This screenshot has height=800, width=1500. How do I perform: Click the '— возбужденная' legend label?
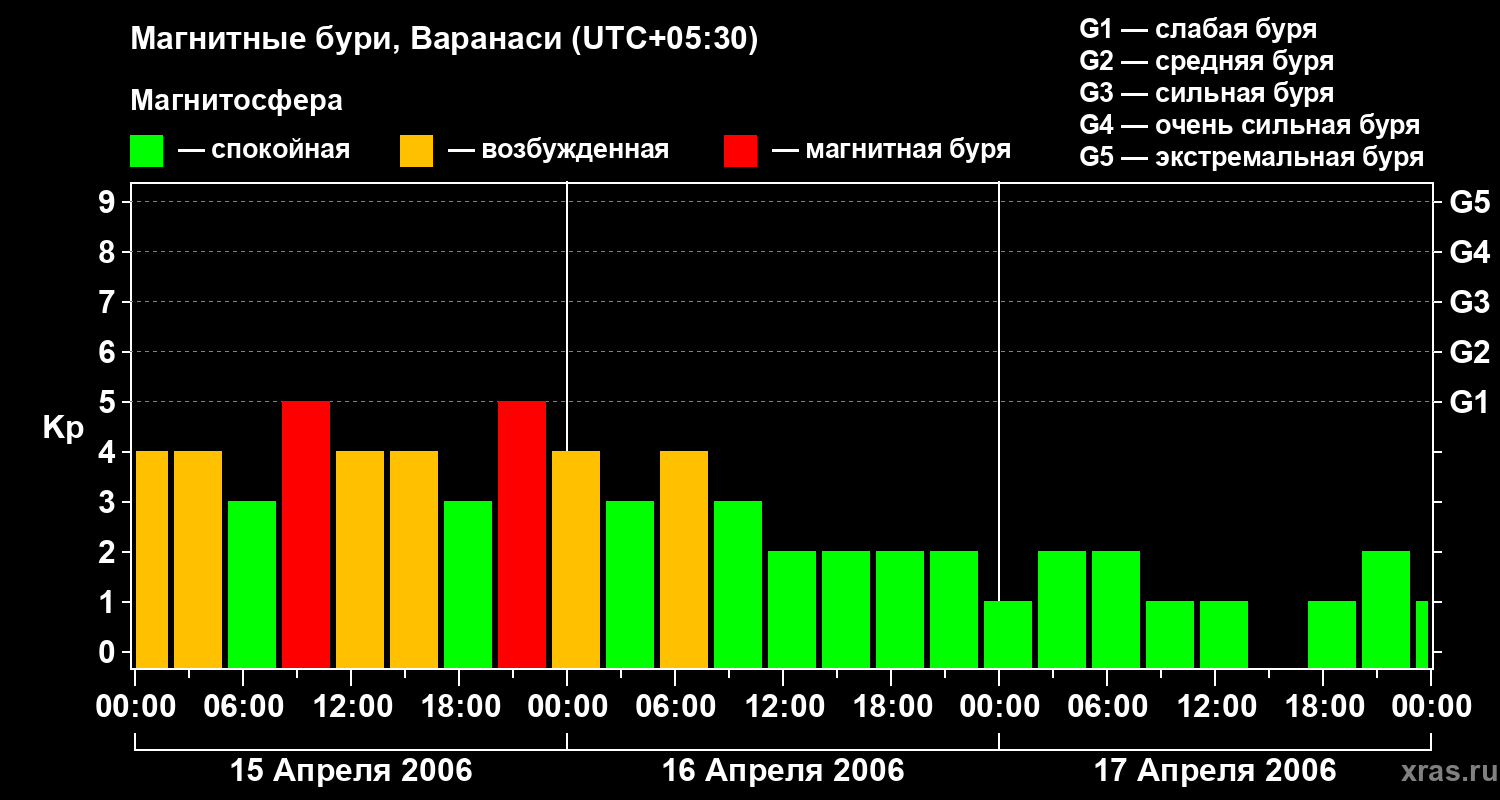558,150
